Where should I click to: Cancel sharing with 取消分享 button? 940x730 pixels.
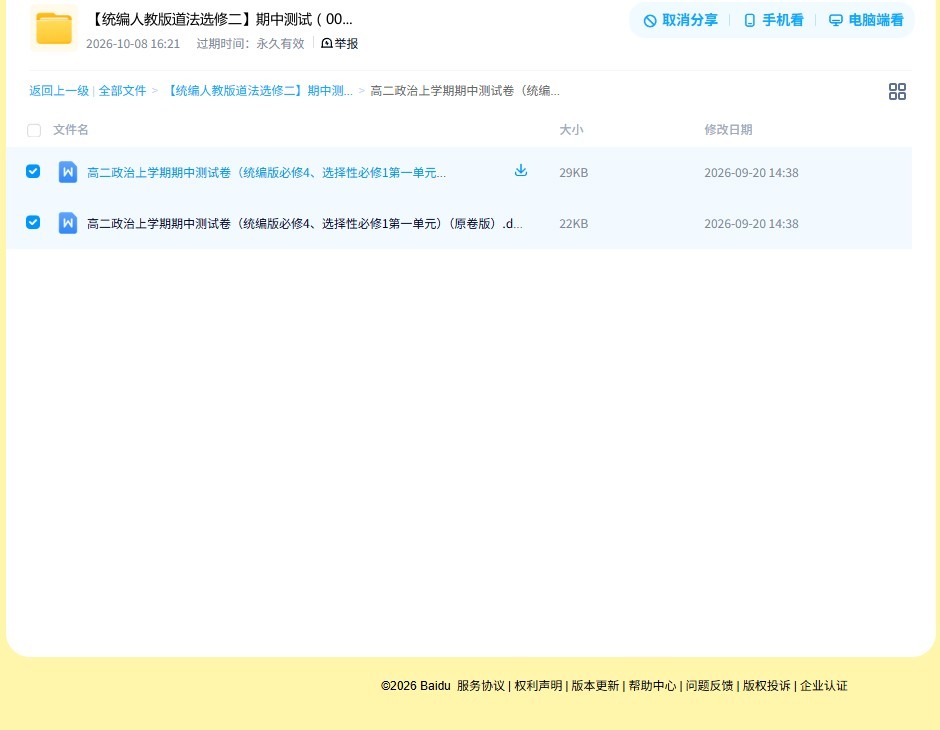pyautogui.click(x=680, y=20)
